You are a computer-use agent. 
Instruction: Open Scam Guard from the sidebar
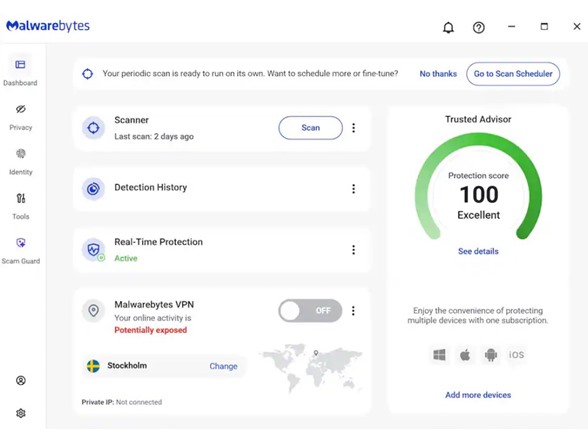click(21, 250)
